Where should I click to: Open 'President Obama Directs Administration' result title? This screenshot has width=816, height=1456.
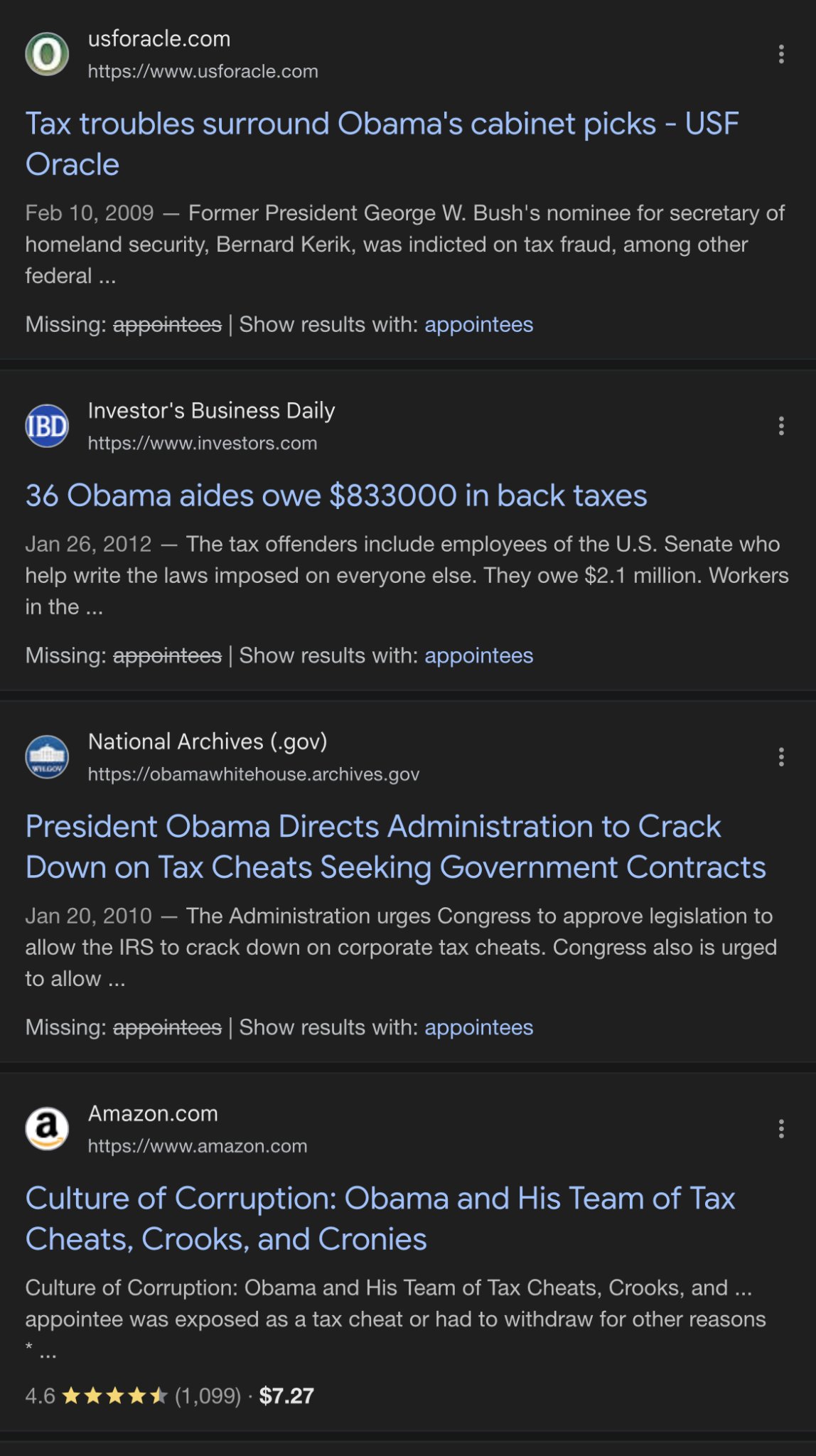point(396,847)
